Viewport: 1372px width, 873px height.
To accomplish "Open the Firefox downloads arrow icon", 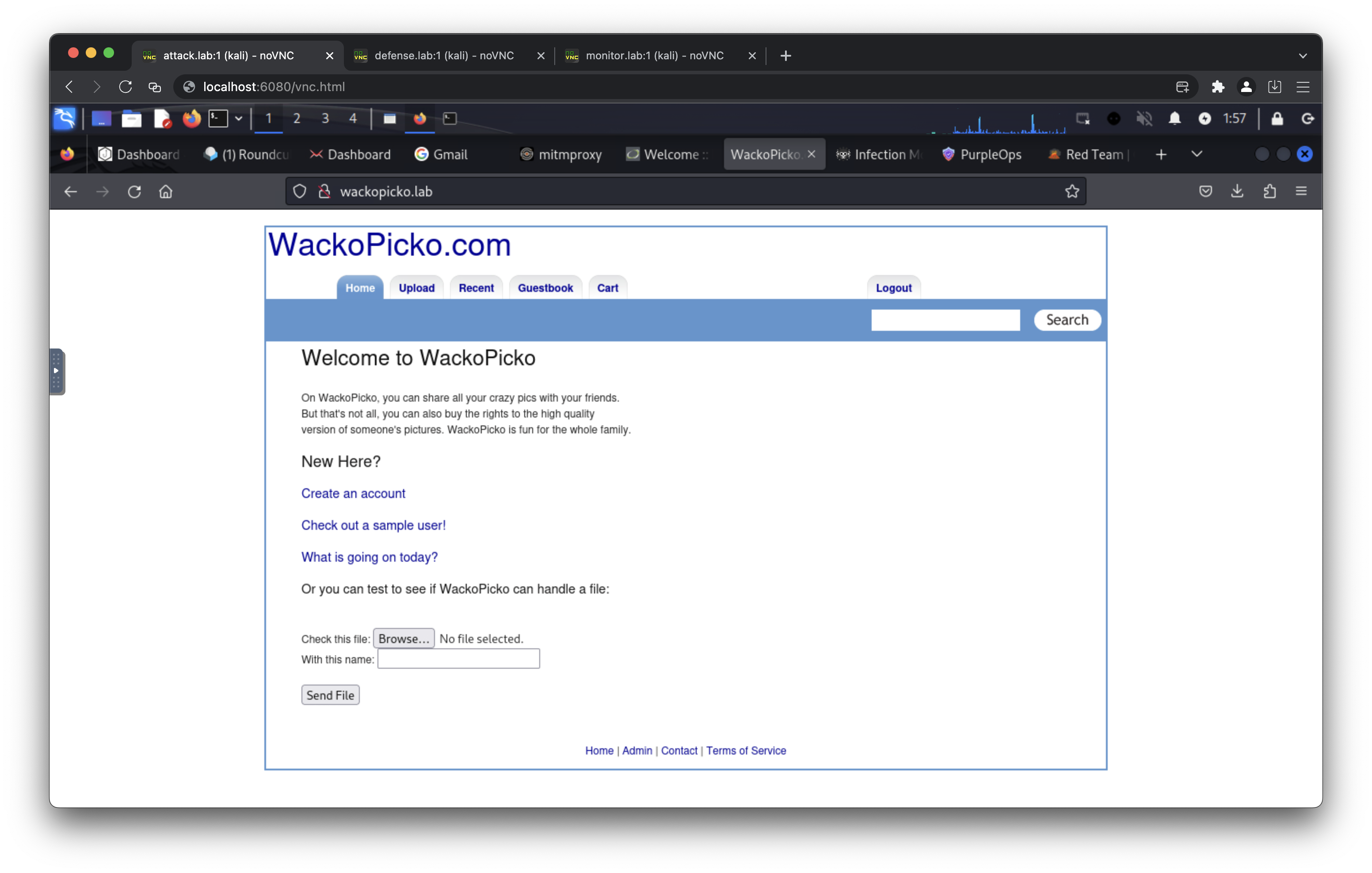I will 1237,191.
